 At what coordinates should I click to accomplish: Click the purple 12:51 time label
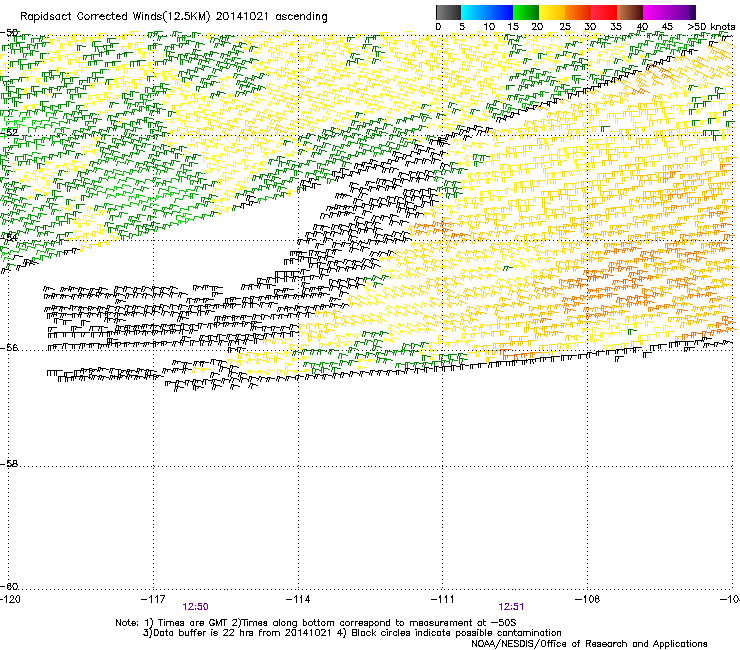click(511, 607)
